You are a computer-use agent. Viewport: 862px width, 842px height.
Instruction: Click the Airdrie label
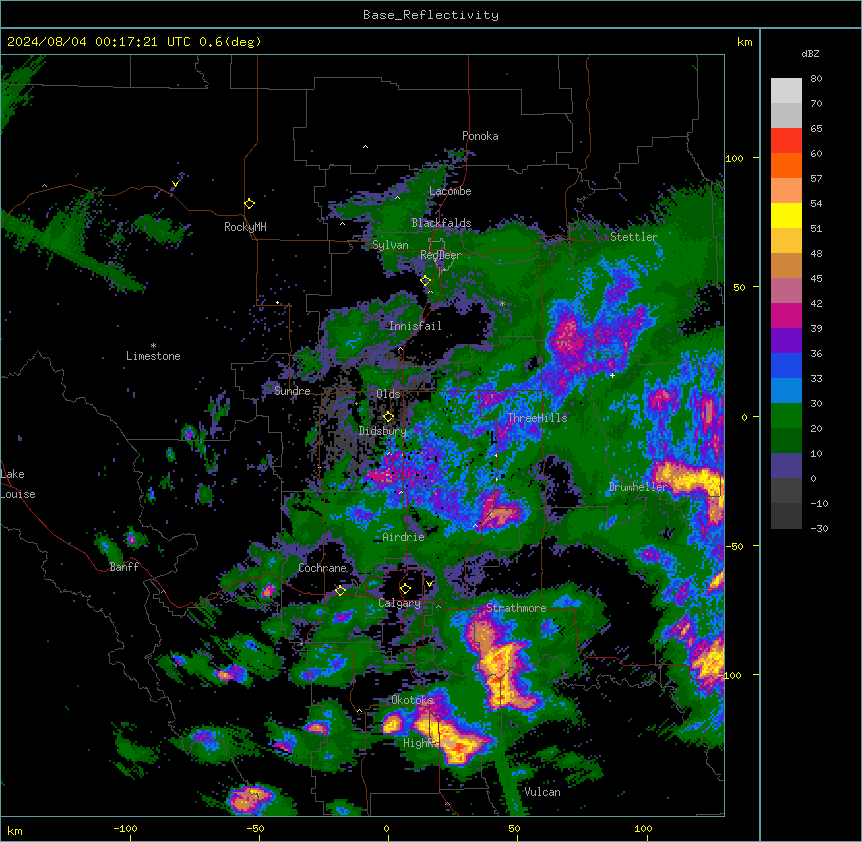tap(403, 537)
